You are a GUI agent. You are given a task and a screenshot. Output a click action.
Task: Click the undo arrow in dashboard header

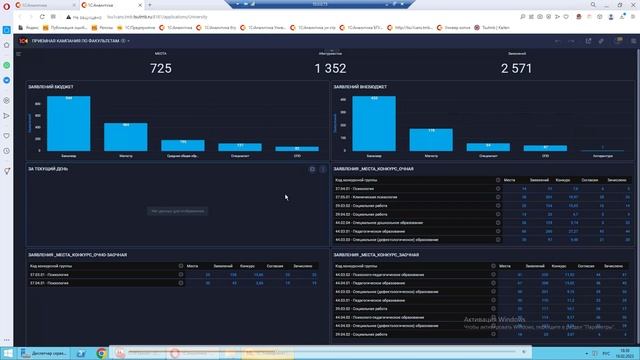click(558, 41)
